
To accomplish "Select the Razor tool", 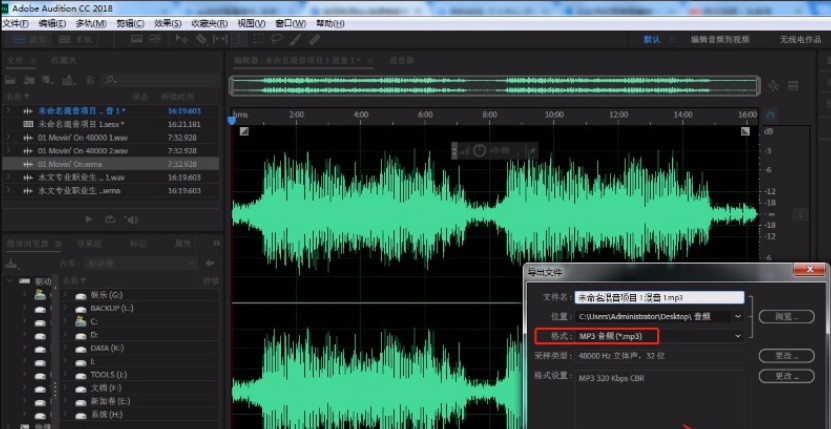I will (201, 39).
